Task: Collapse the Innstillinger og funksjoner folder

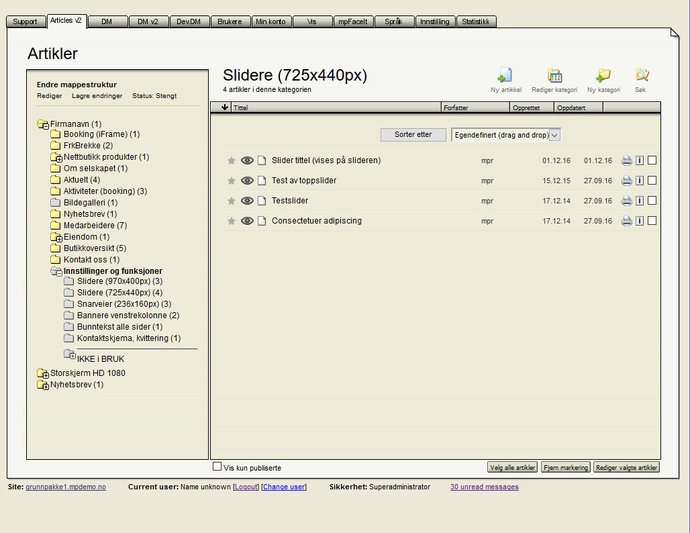Action: (56, 271)
